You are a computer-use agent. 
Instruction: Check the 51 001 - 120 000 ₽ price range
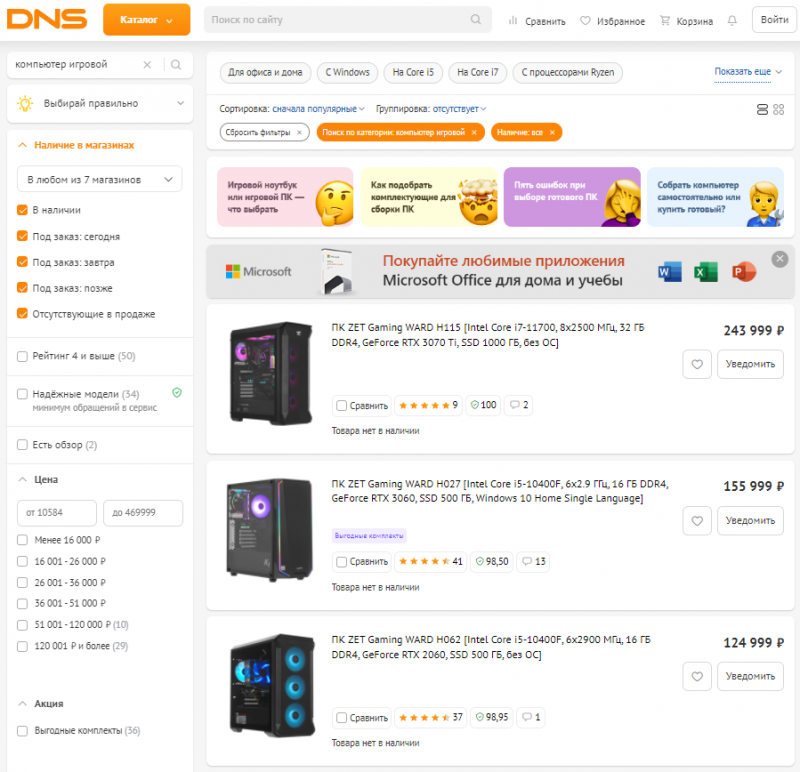click(22, 625)
